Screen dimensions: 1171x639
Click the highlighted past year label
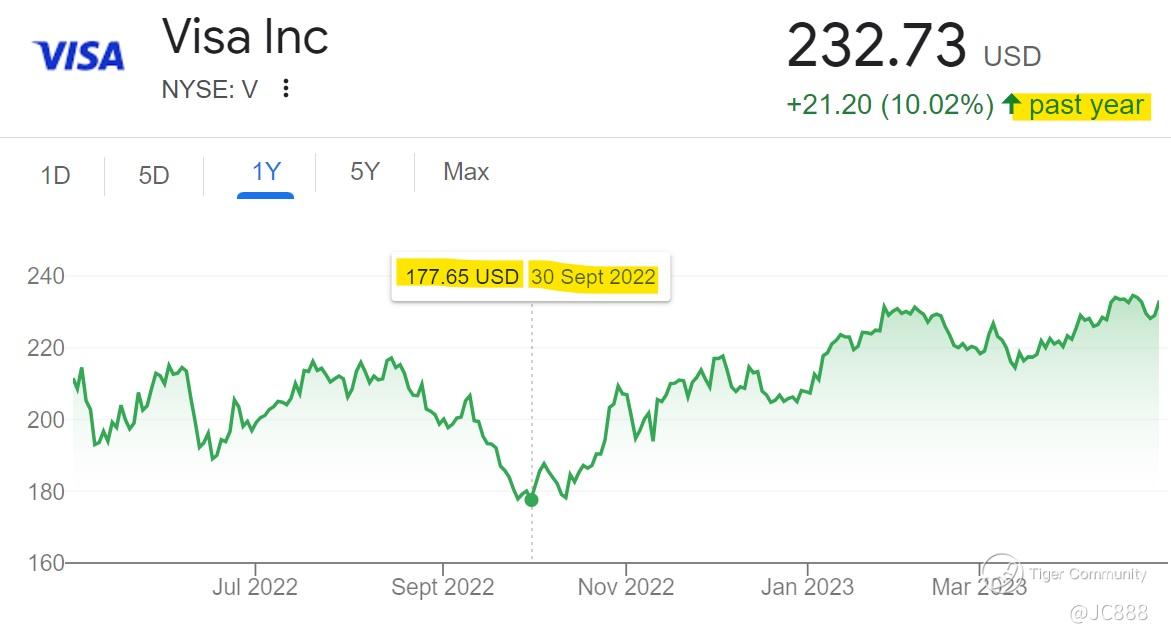tap(1086, 104)
